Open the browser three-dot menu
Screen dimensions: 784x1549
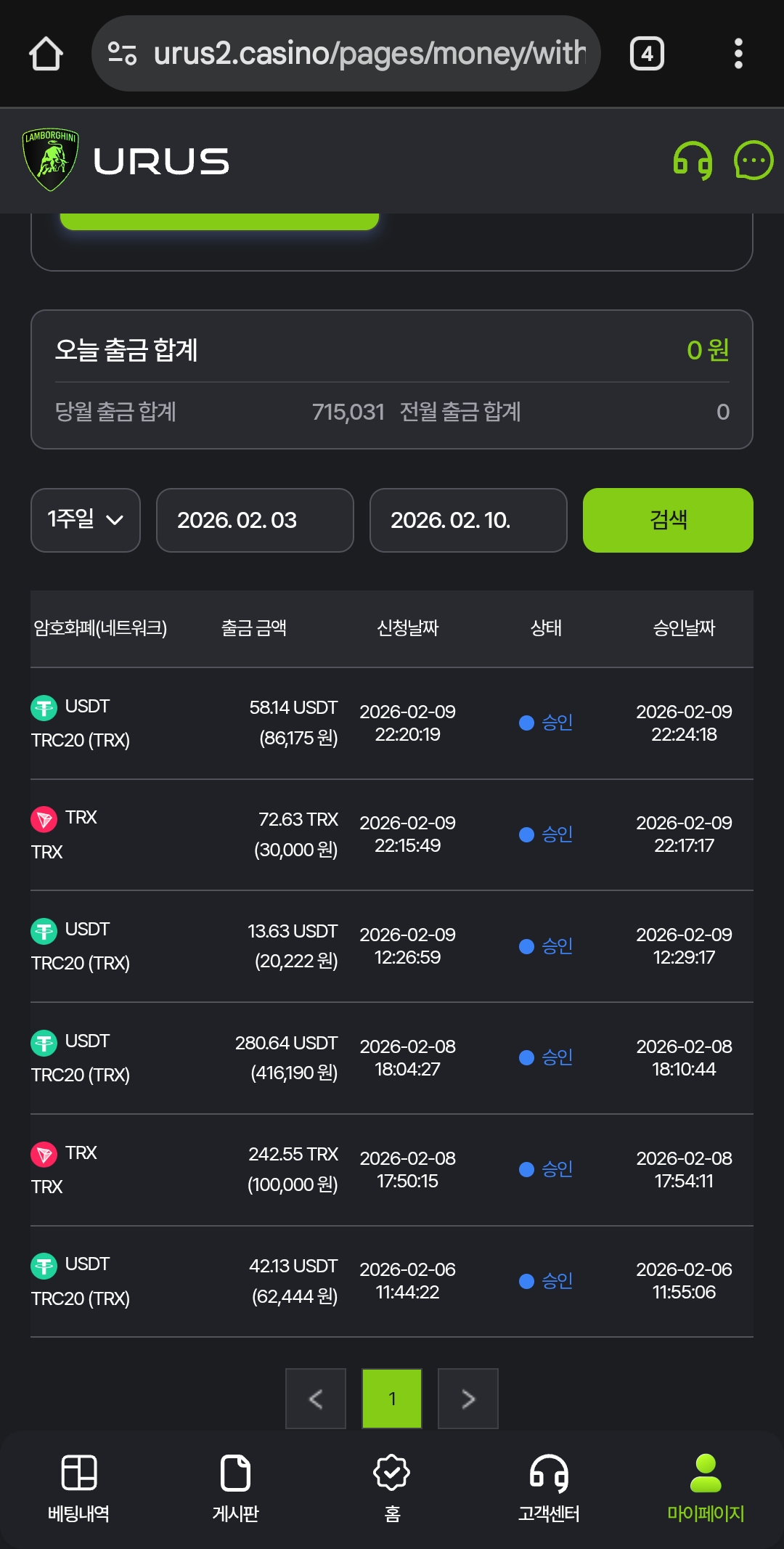coord(738,54)
